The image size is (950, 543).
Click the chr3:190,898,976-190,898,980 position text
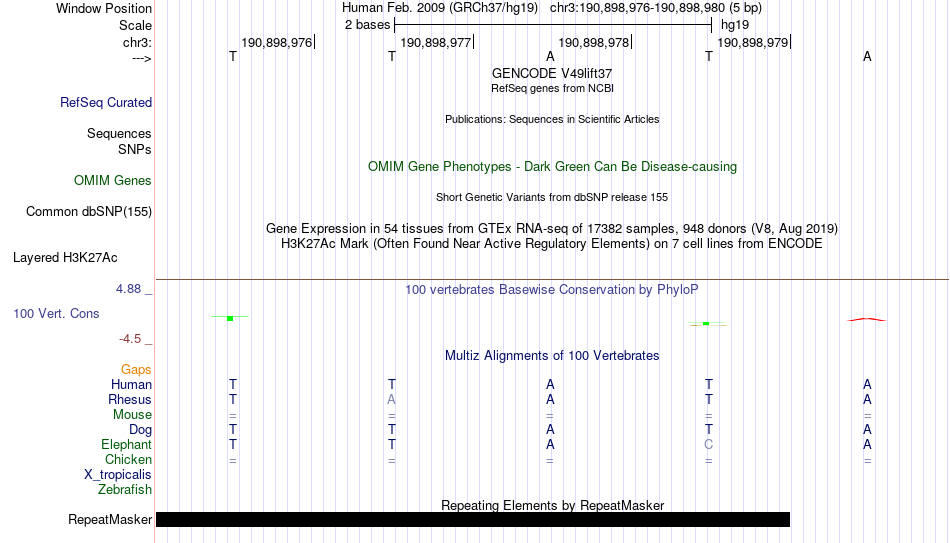click(x=656, y=8)
